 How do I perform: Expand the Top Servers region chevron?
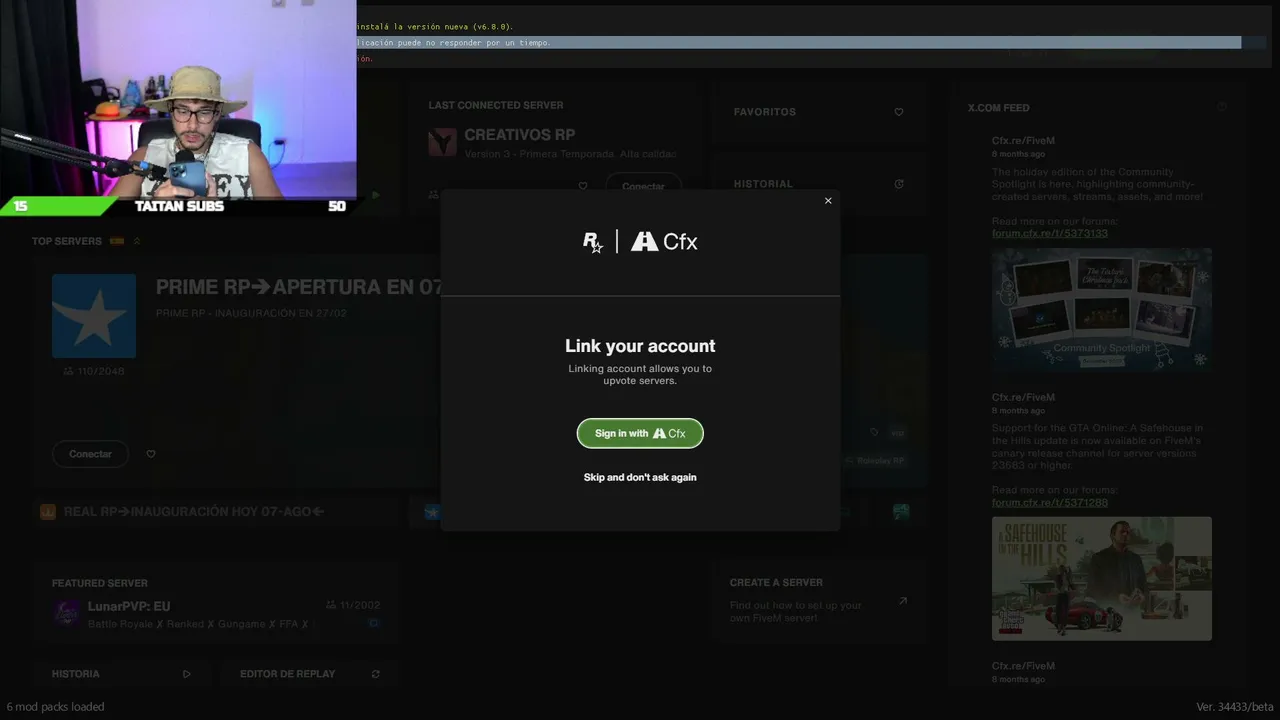137,241
